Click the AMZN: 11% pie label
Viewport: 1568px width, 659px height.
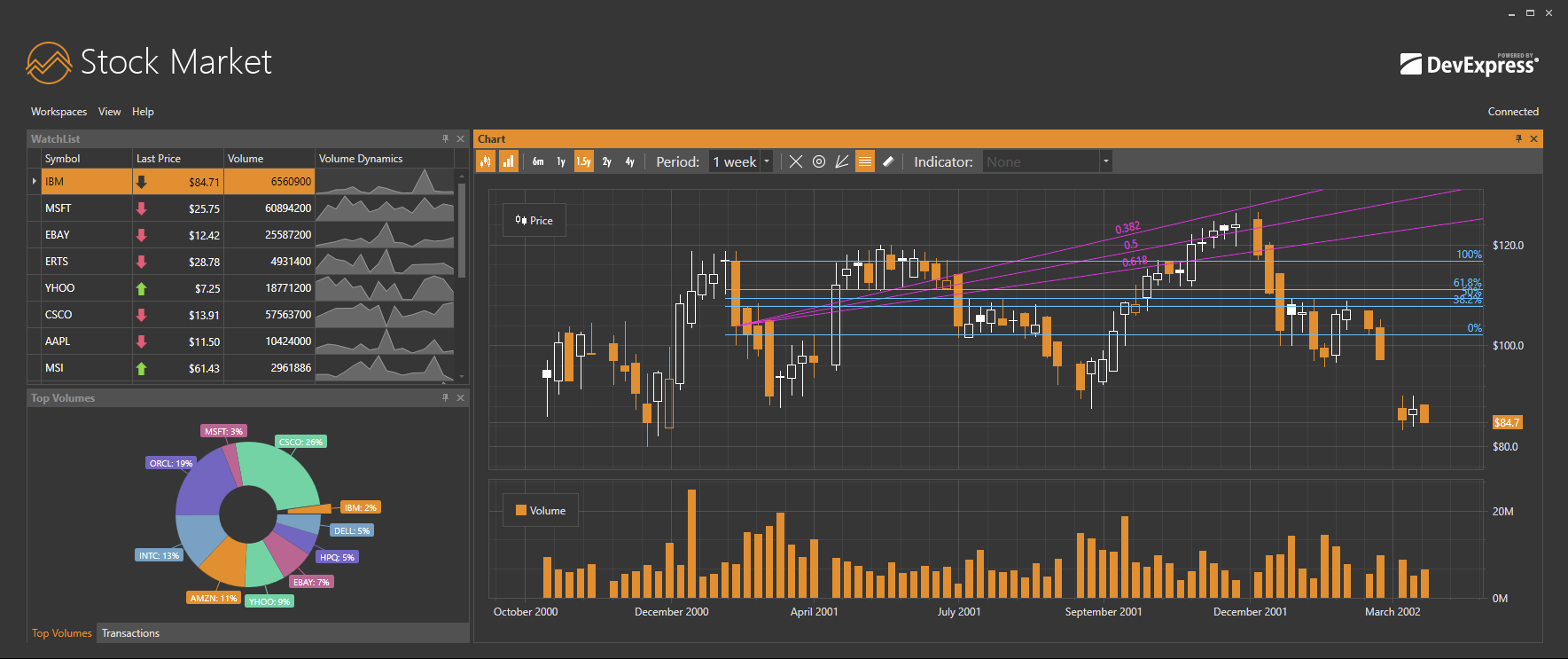pos(214,598)
